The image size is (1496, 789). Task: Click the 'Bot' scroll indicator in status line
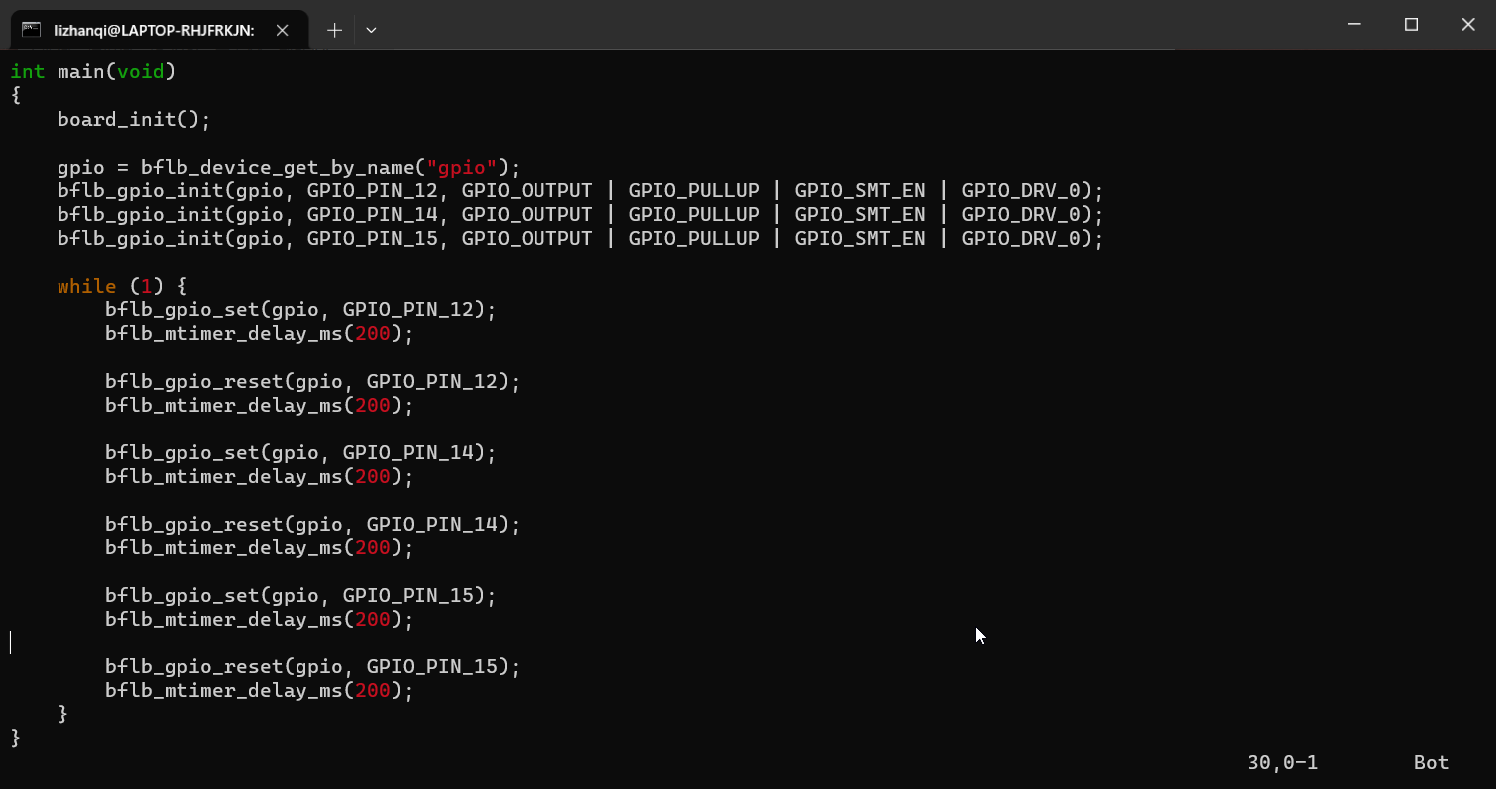1431,763
